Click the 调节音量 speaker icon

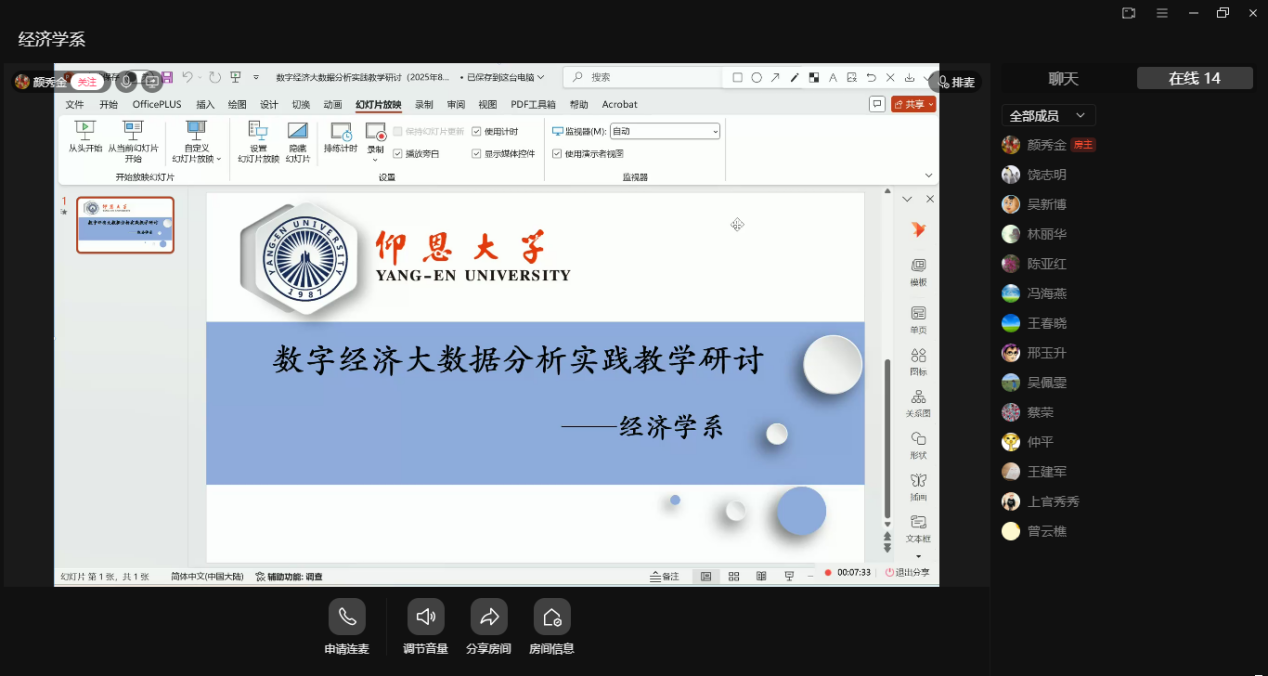pos(425,617)
